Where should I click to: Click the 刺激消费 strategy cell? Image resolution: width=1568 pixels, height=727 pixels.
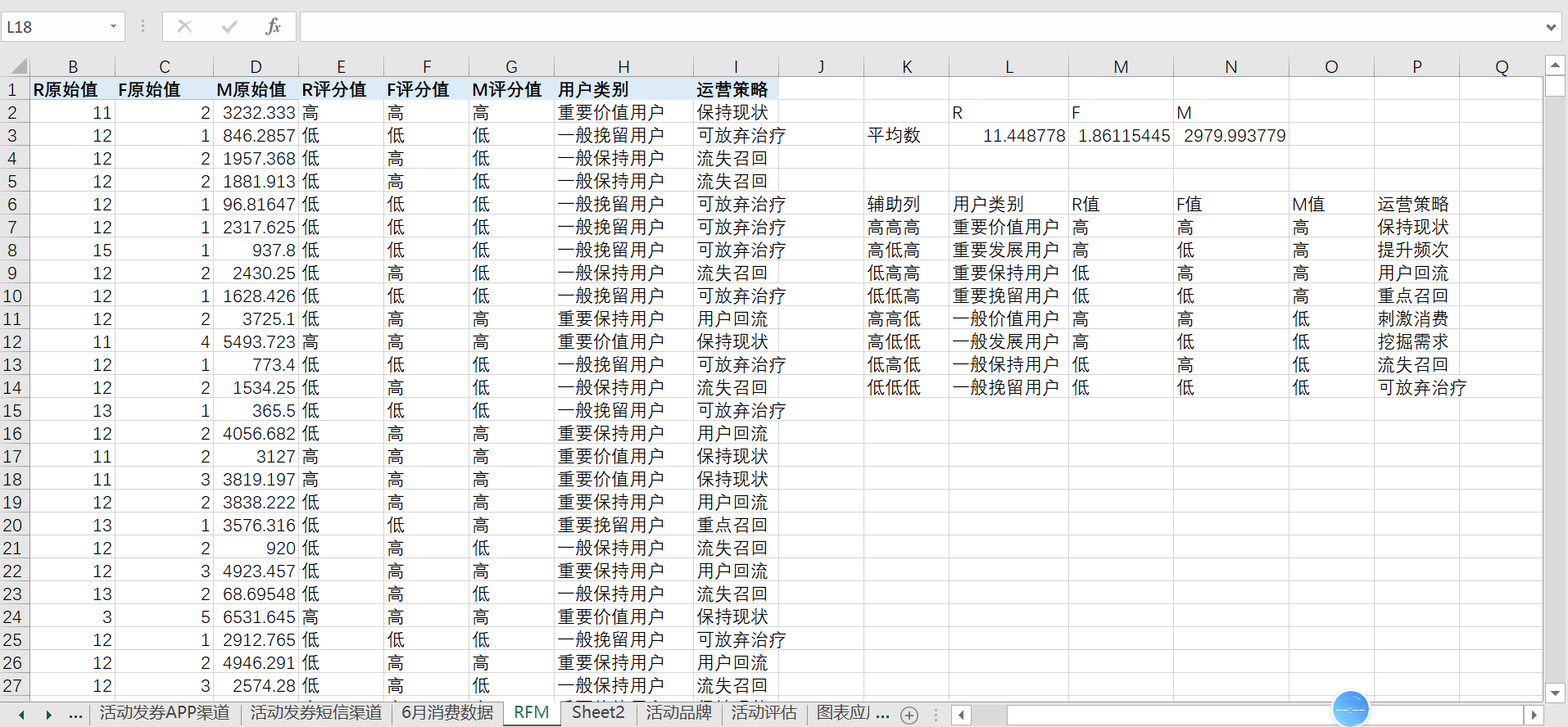(1417, 318)
